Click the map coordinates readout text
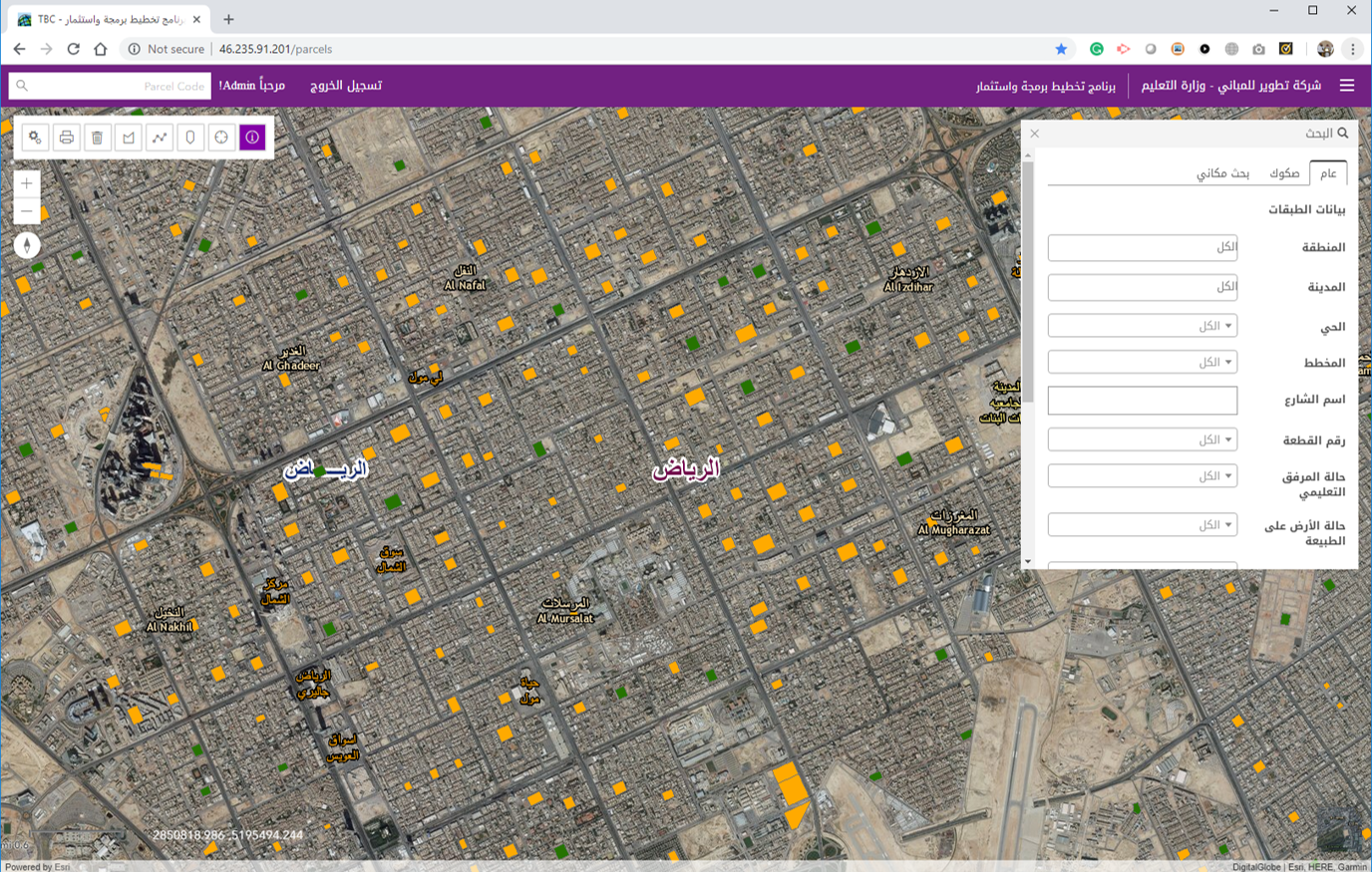Image resolution: width=1372 pixels, height=872 pixels. click(x=228, y=835)
